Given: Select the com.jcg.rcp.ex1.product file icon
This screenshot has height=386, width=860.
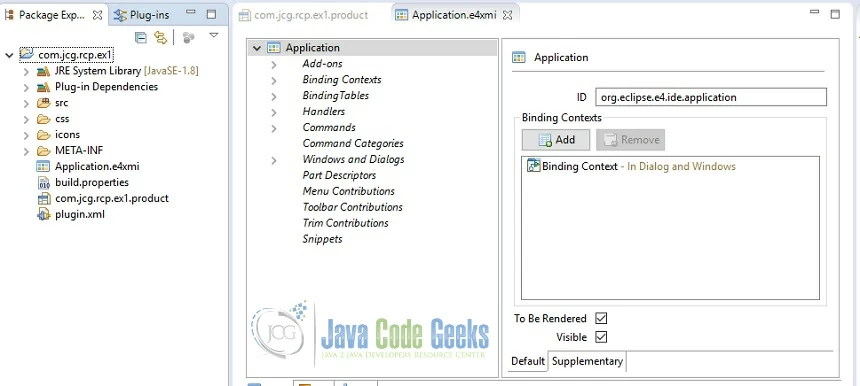Looking at the screenshot, I should 43,198.
